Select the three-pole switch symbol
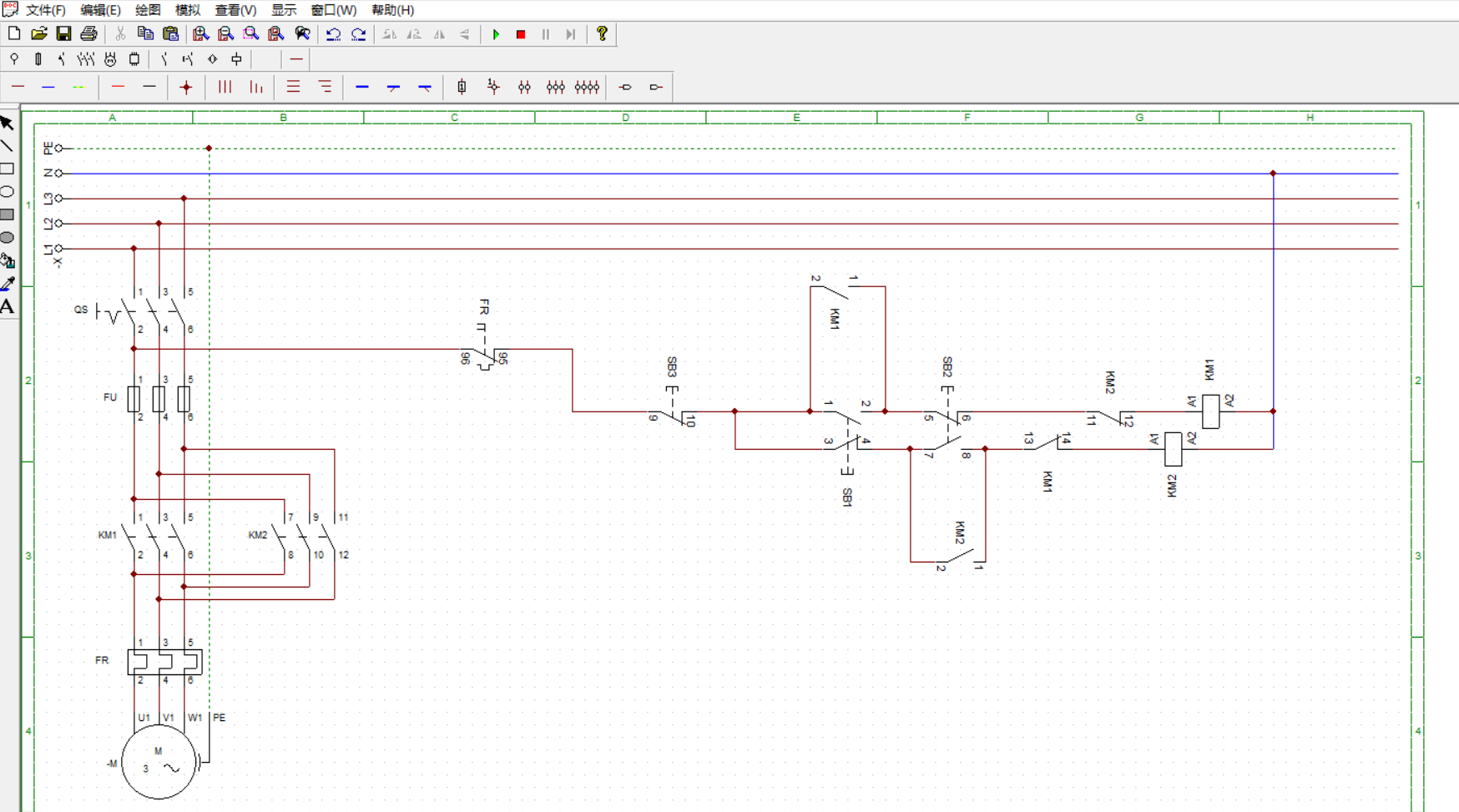 click(86, 59)
